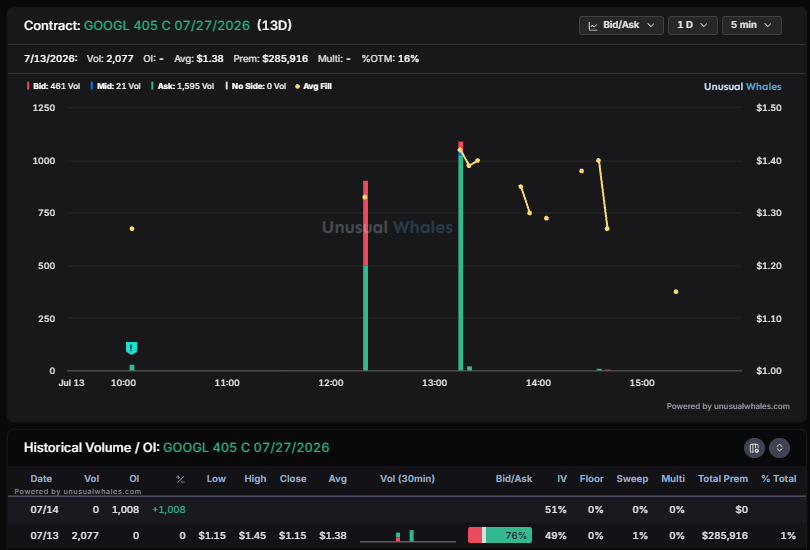Toggle the Bid 461 Vol legend series
The width and height of the screenshot is (810, 550).
(54, 86)
